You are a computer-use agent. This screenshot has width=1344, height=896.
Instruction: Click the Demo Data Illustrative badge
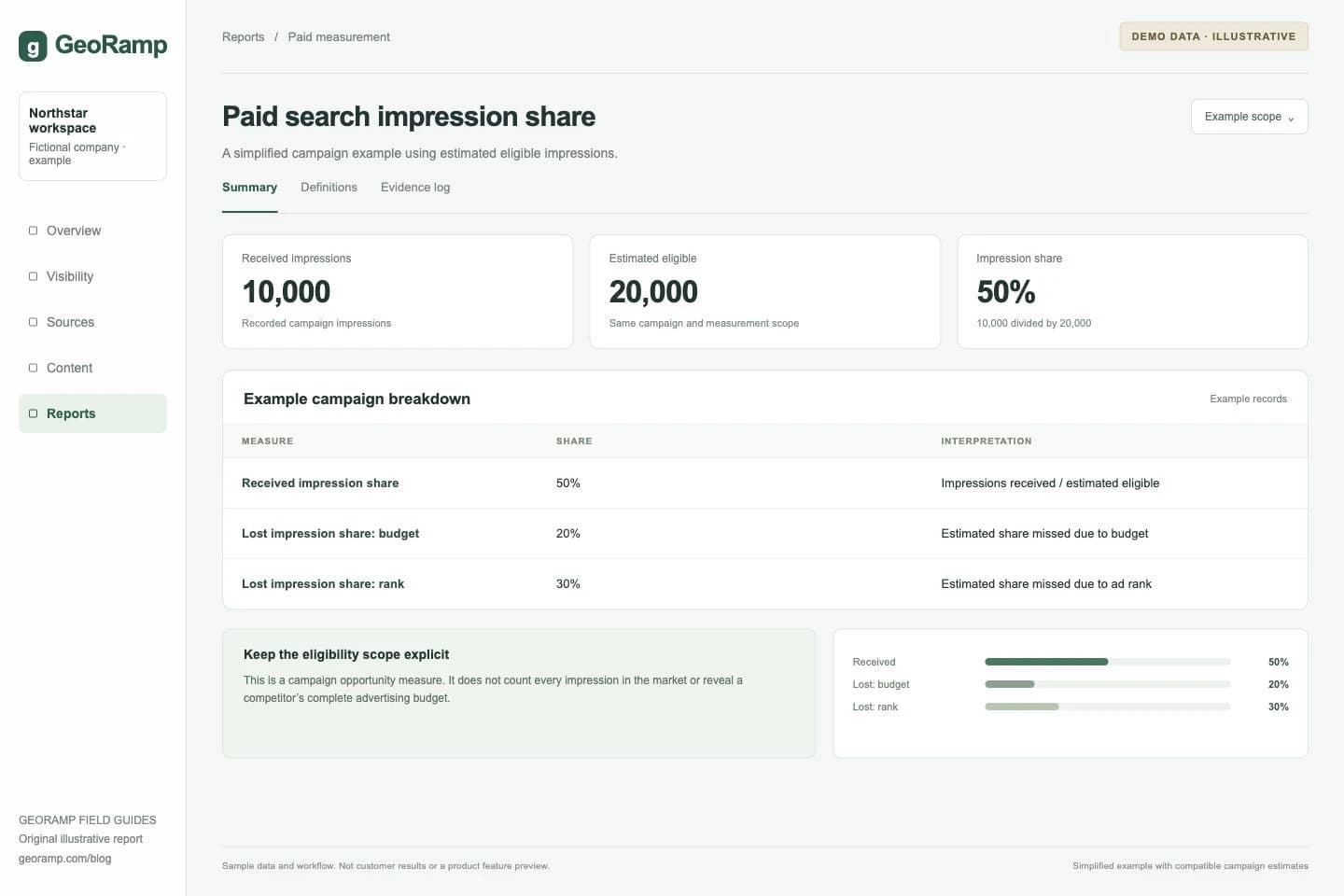pos(1213,36)
